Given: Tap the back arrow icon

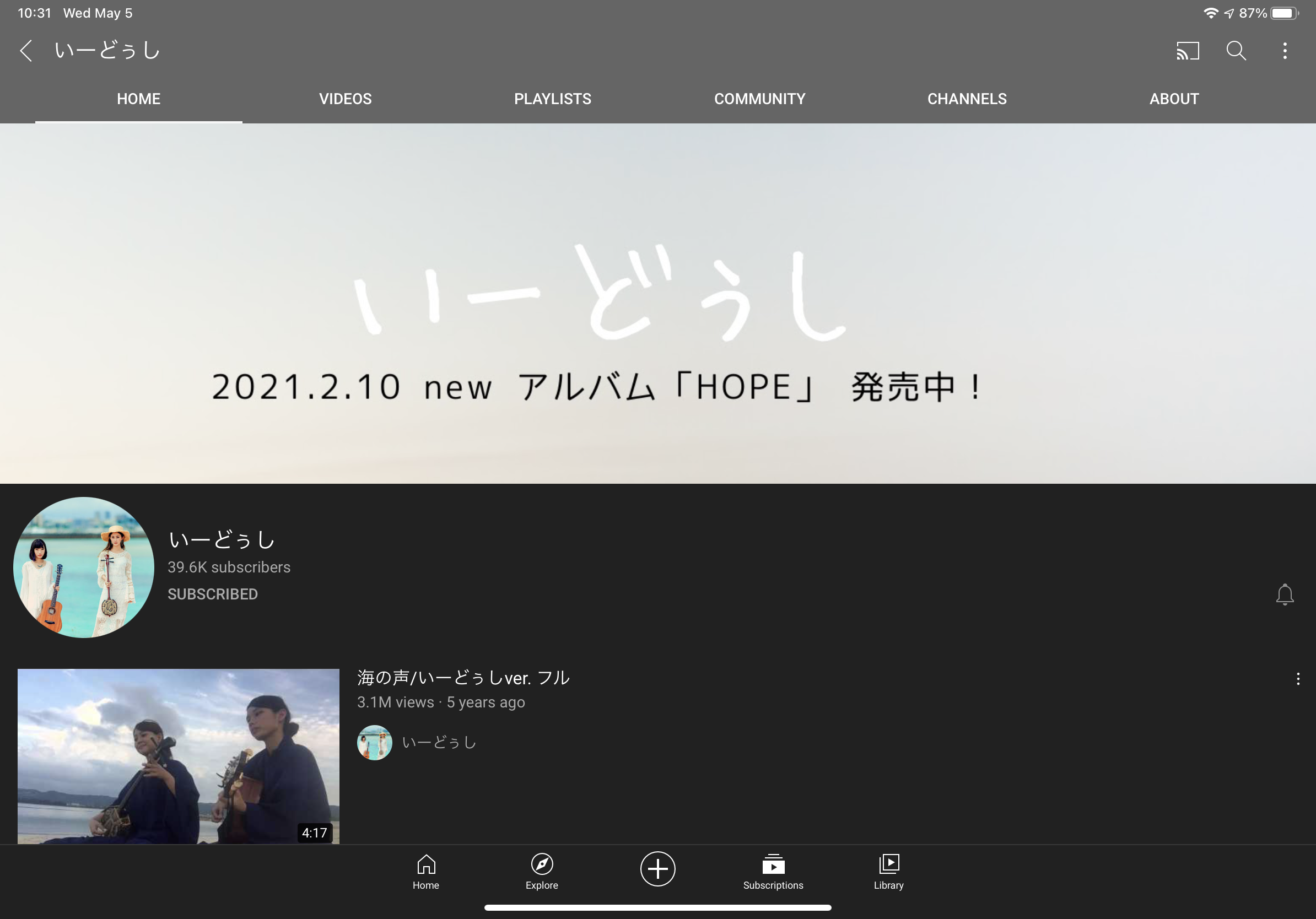Looking at the screenshot, I should tap(26, 51).
